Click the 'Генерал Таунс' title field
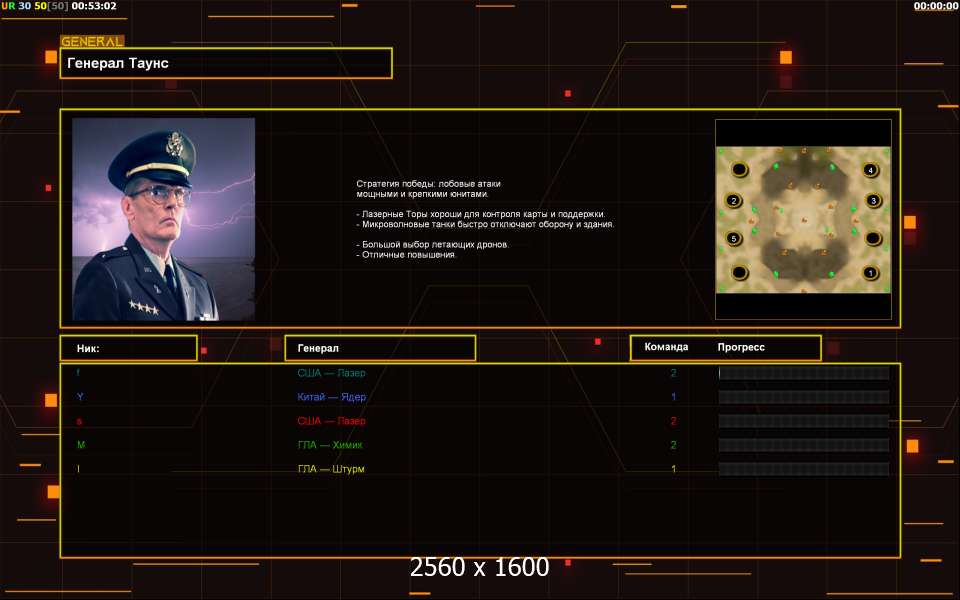This screenshot has height=600, width=960. [x=226, y=63]
